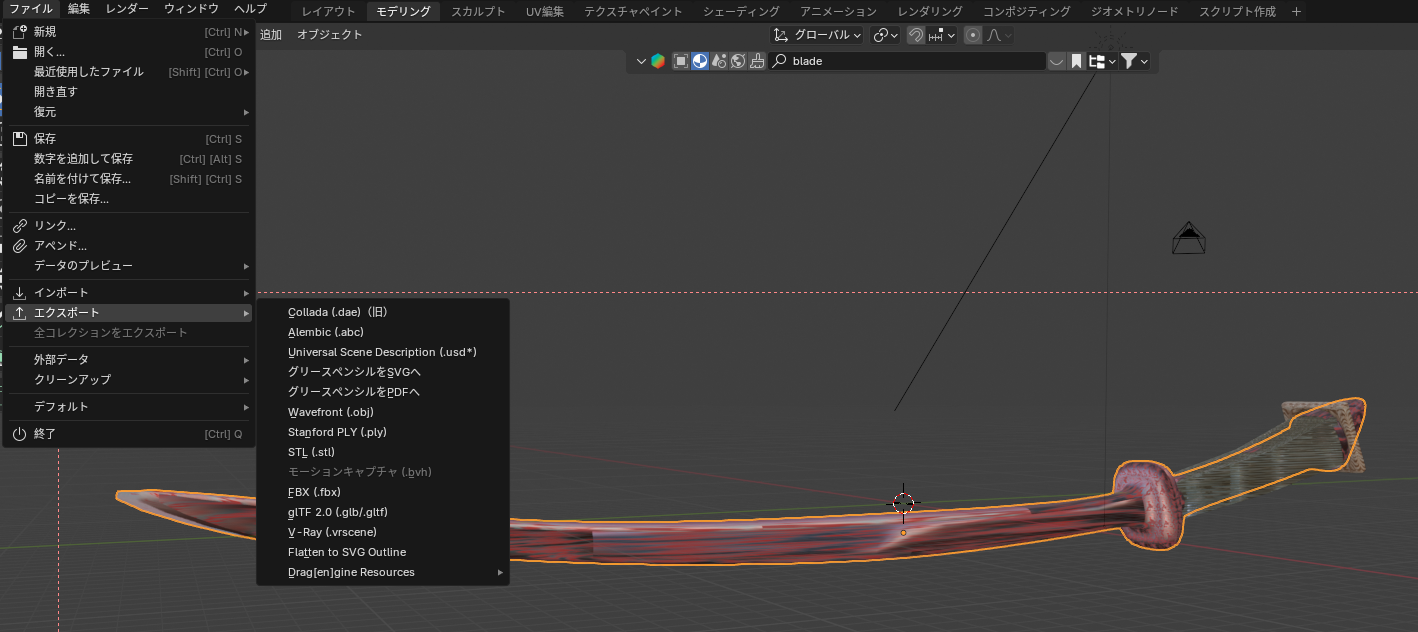Click the globe filter icon
The width and height of the screenshot is (1418, 632).
pyautogui.click(x=738, y=61)
